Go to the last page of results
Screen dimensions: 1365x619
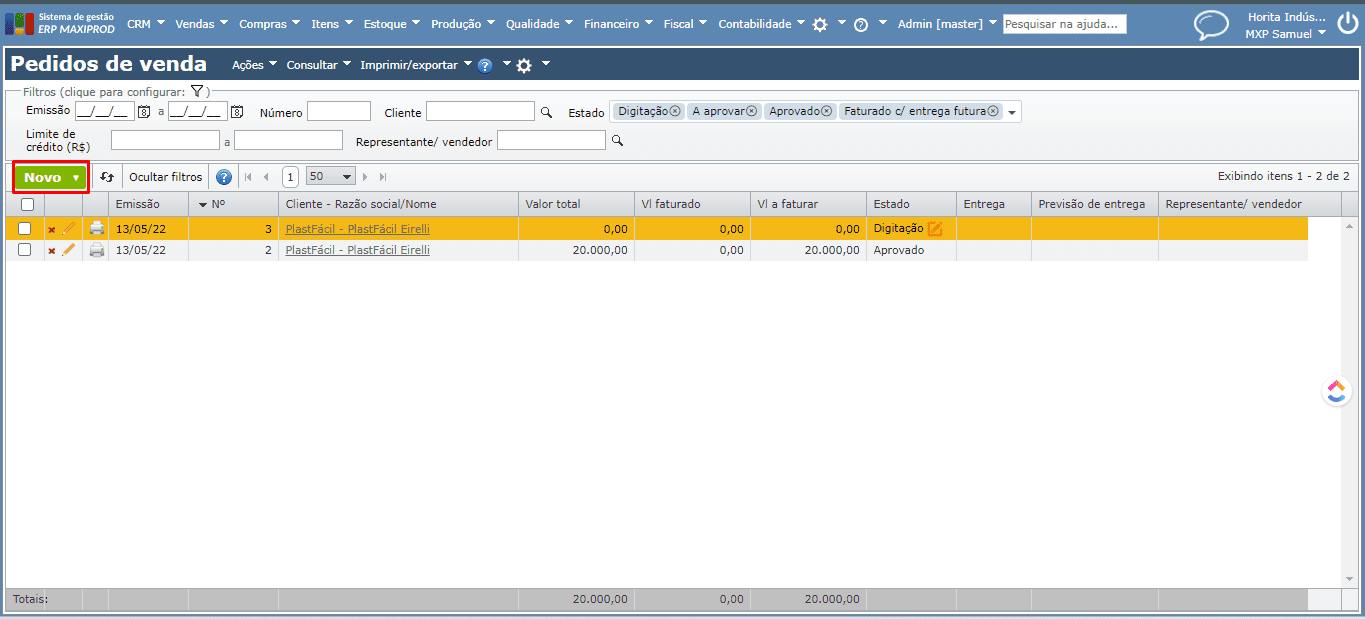coord(383,177)
